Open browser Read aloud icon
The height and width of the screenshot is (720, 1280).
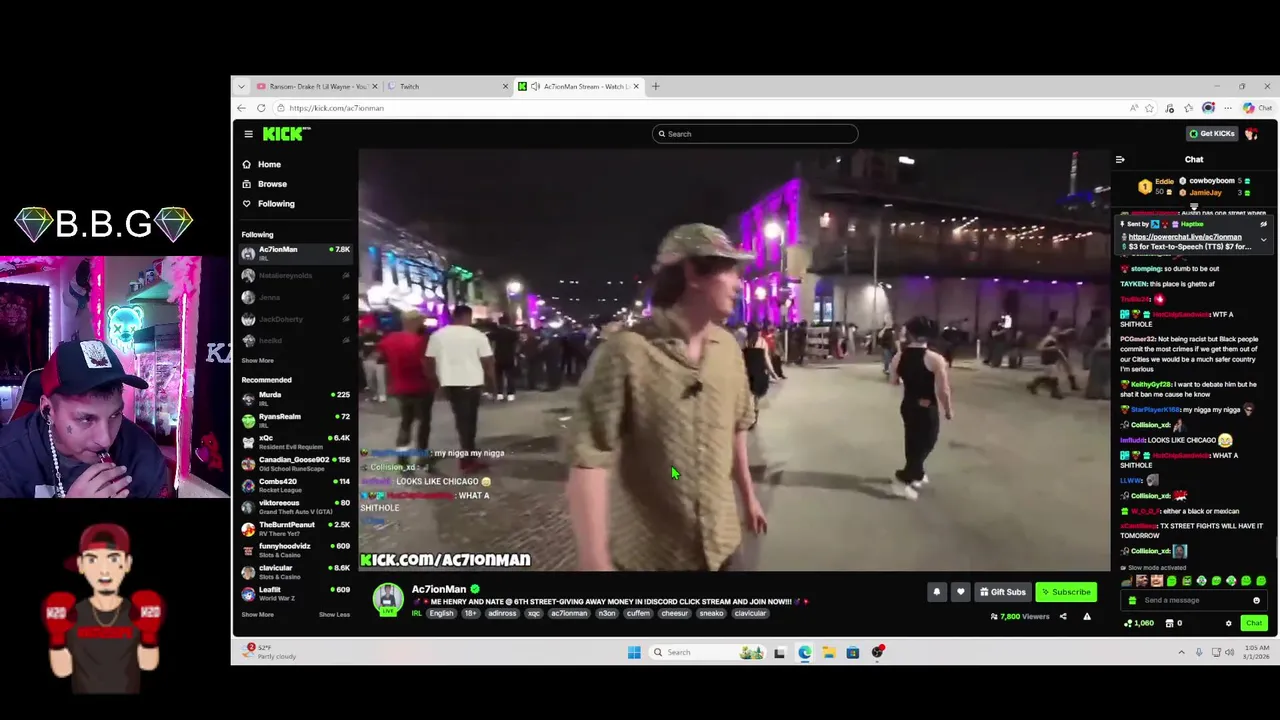pyautogui.click(x=1133, y=108)
